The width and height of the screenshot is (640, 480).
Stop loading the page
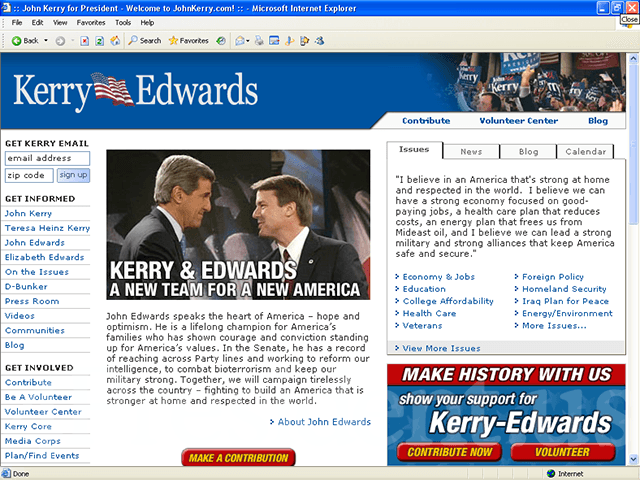[x=84, y=41]
